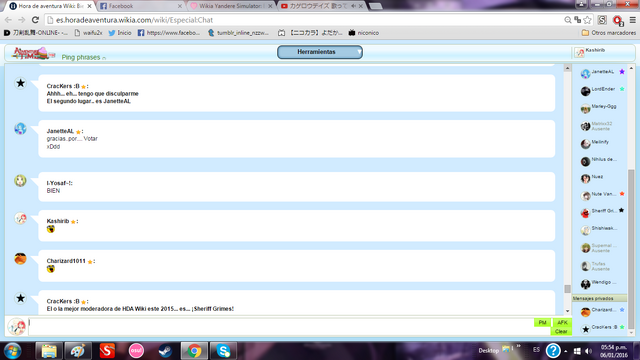This screenshot has height=360, width=640.
Task: Click JanetteAL's avatar in chat
Action: pyautogui.click(x=20, y=129)
